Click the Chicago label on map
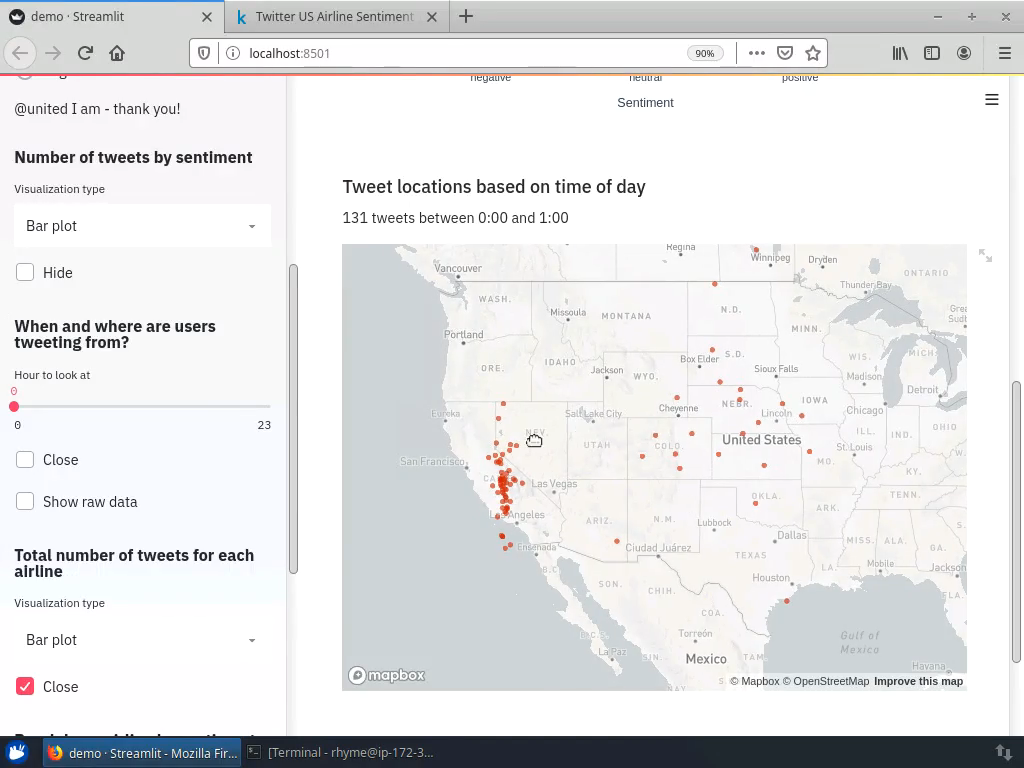The image size is (1024, 768). click(x=865, y=410)
